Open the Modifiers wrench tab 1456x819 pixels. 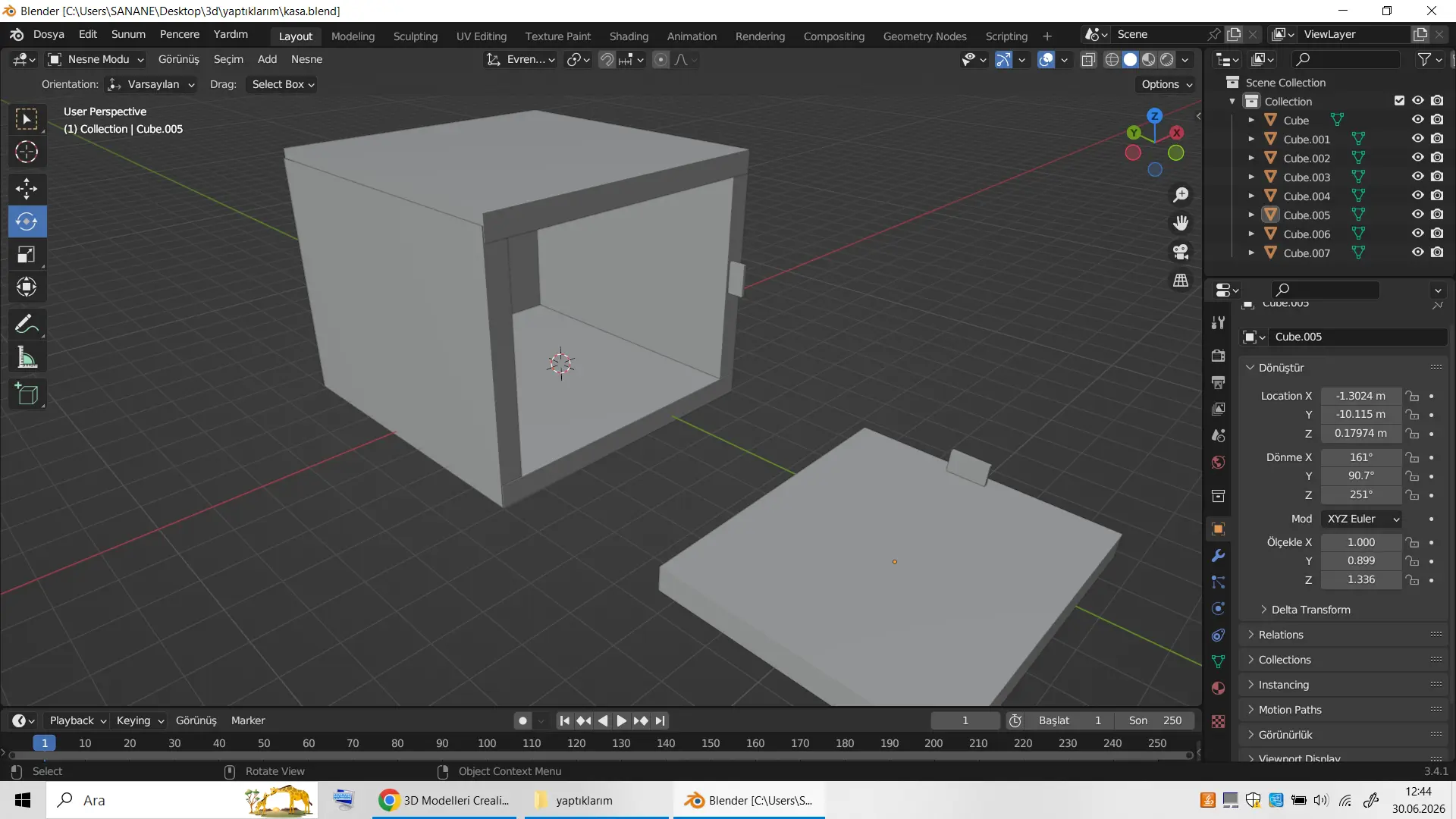point(1218,556)
